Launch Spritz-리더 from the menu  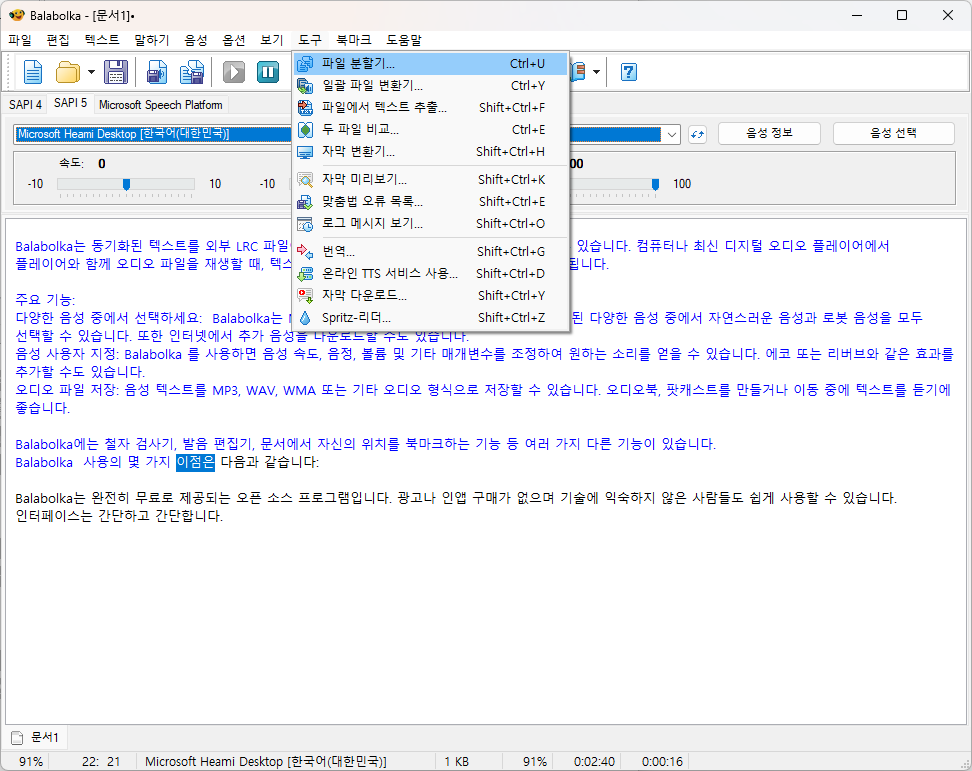(430, 317)
